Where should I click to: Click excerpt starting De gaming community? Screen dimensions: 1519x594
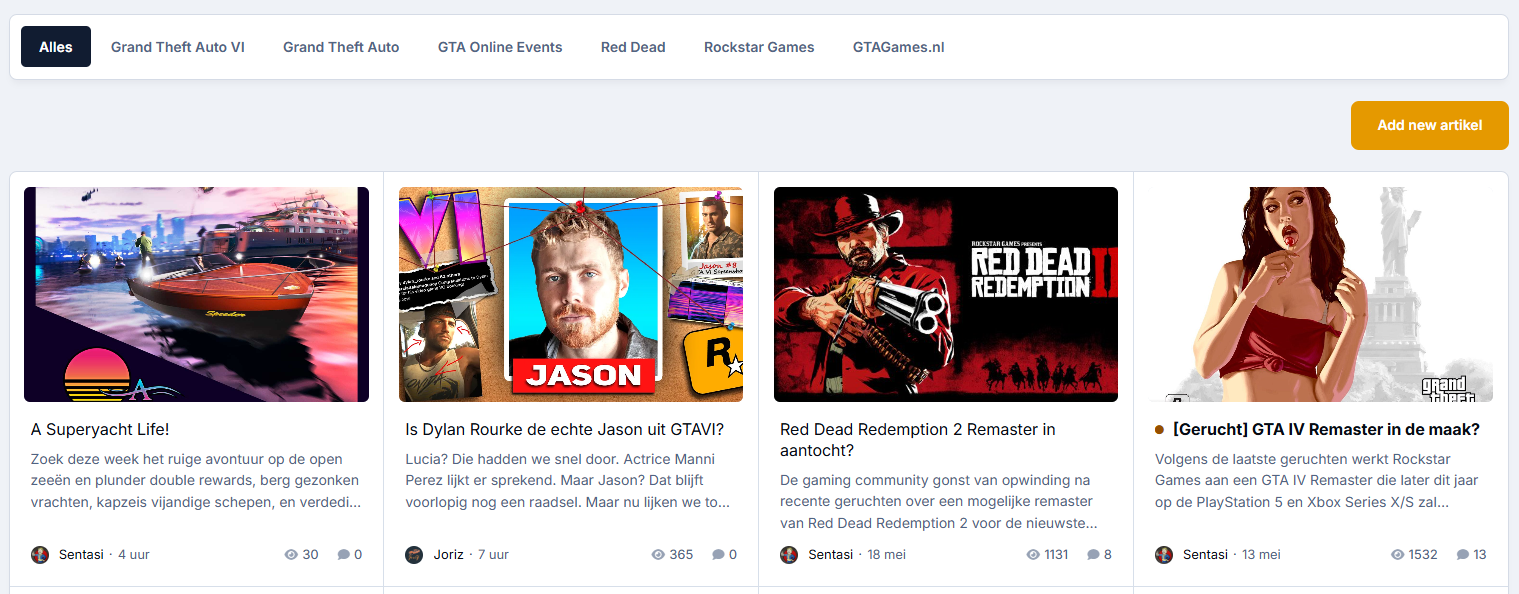tap(940, 502)
